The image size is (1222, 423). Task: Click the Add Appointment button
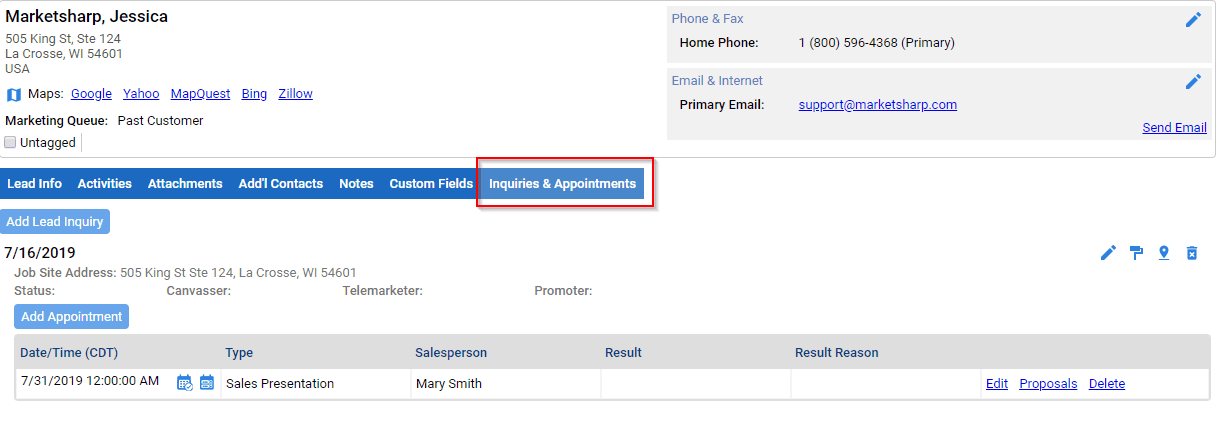[x=72, y=317]
